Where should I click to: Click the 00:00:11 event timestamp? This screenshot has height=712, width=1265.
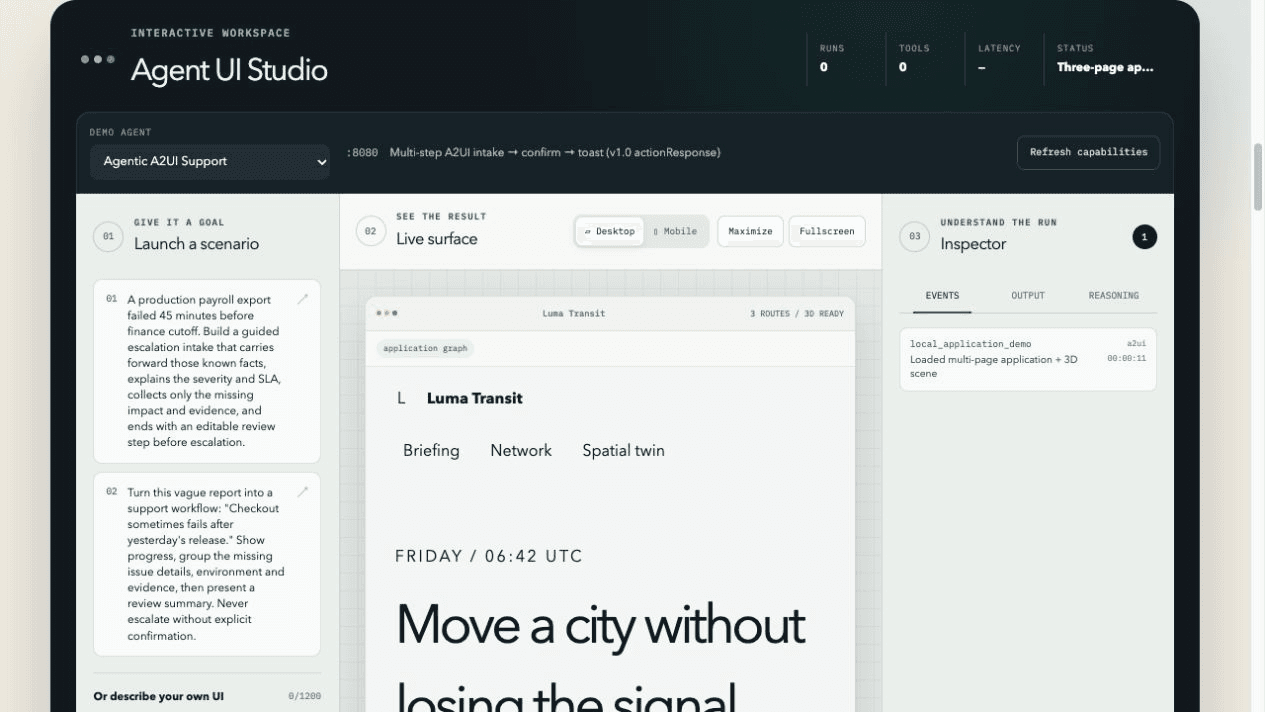1126,358
